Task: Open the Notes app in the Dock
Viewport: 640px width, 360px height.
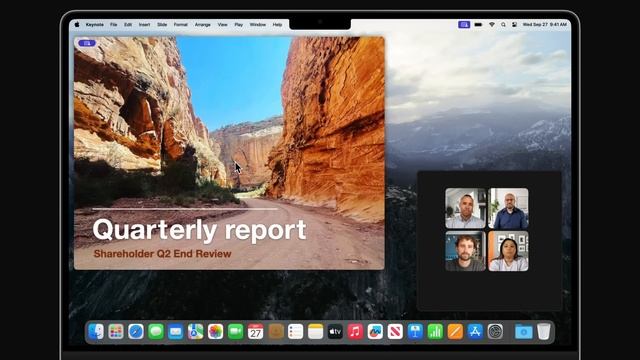Action: point(315,332)
